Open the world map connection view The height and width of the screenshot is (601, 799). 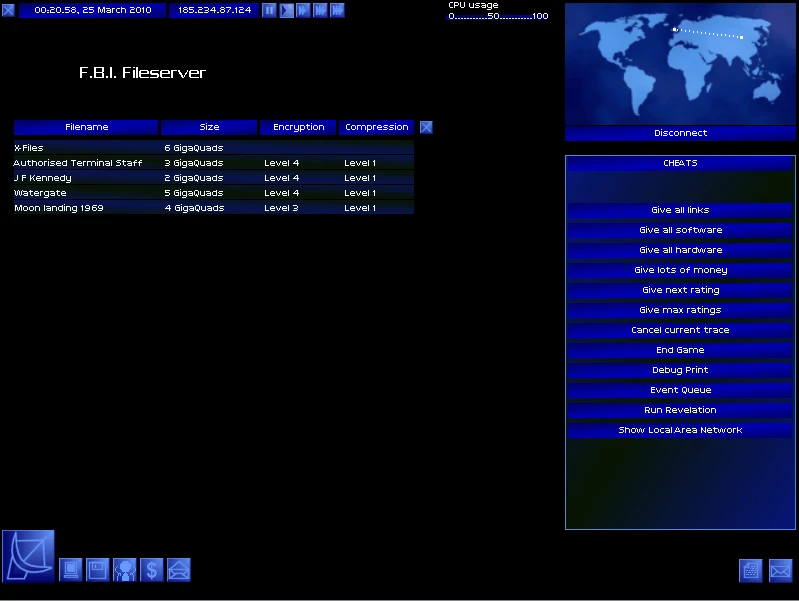coord(680,64)
